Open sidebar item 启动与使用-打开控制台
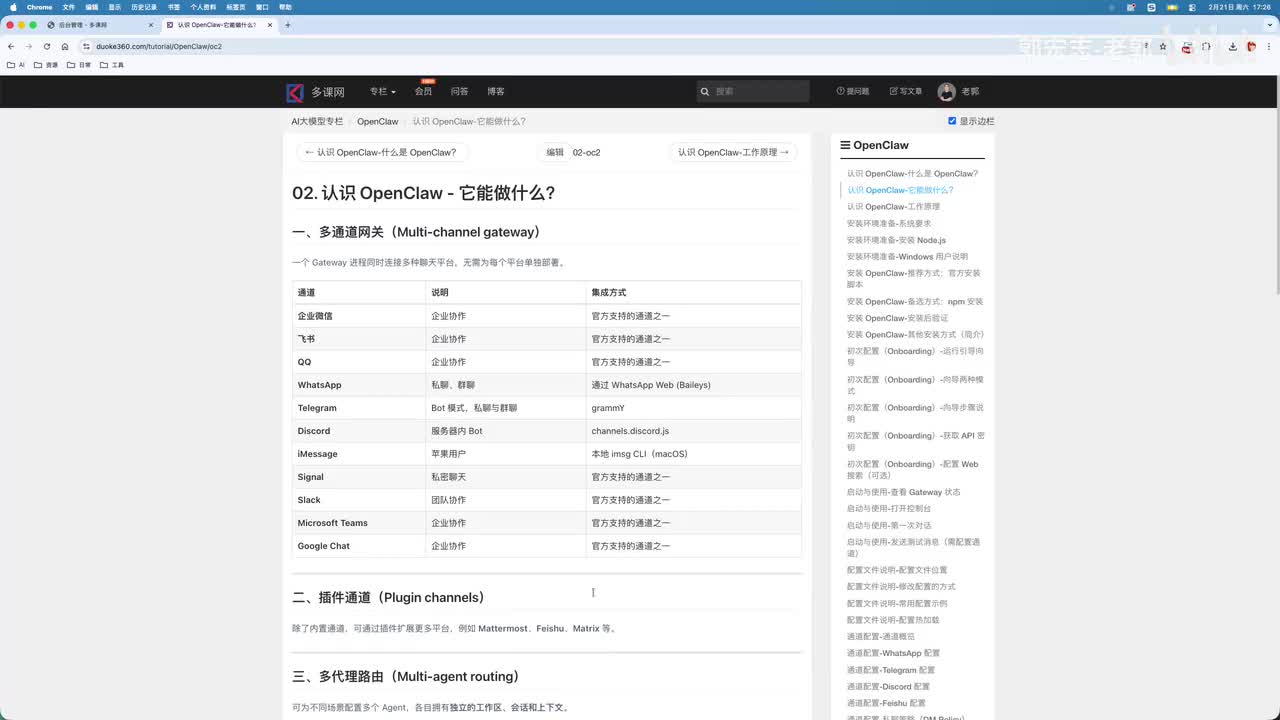Screen dimensions: 1280x720 [889, 508]
